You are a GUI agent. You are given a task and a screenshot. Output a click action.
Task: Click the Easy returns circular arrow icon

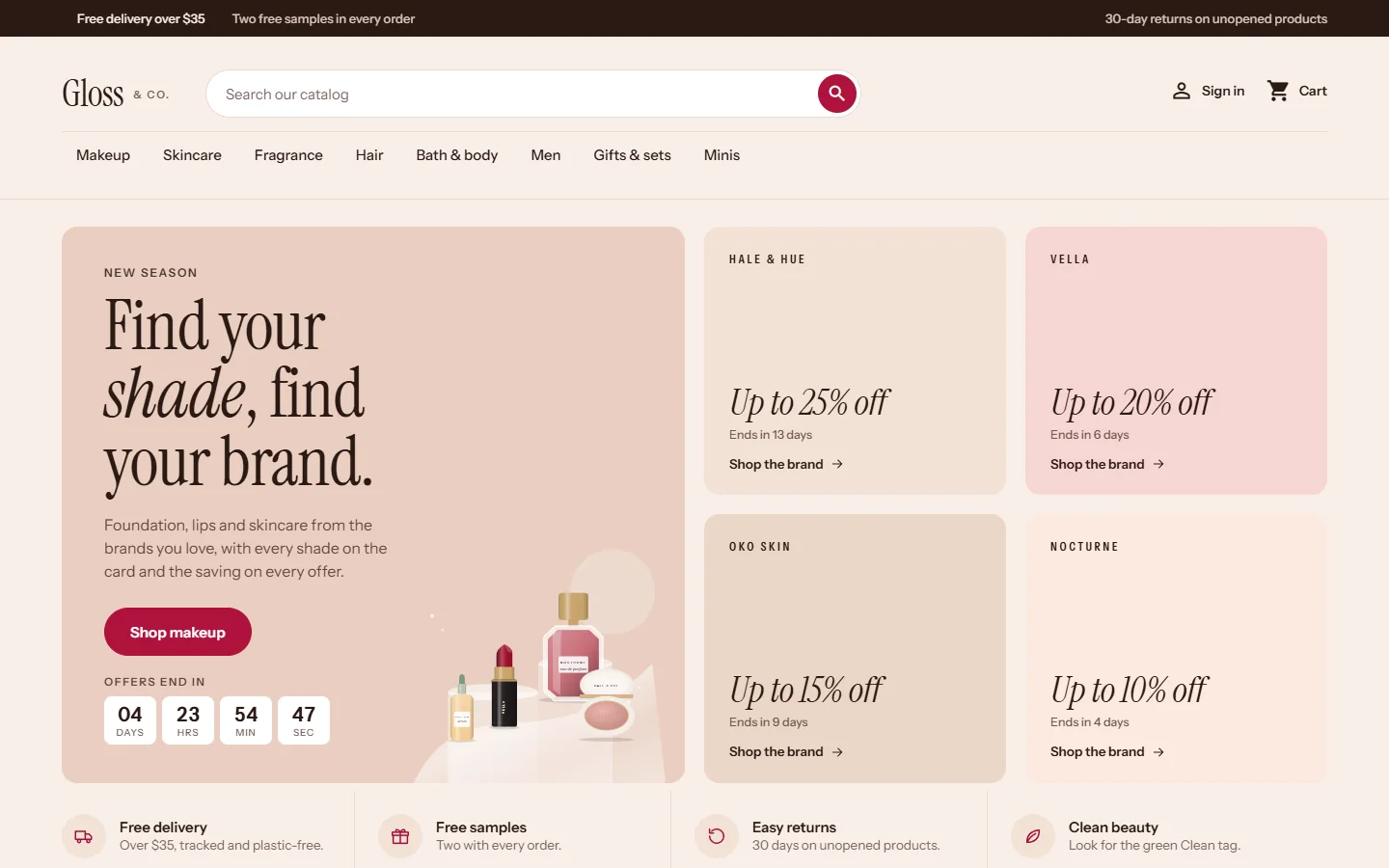click(717, 836)
